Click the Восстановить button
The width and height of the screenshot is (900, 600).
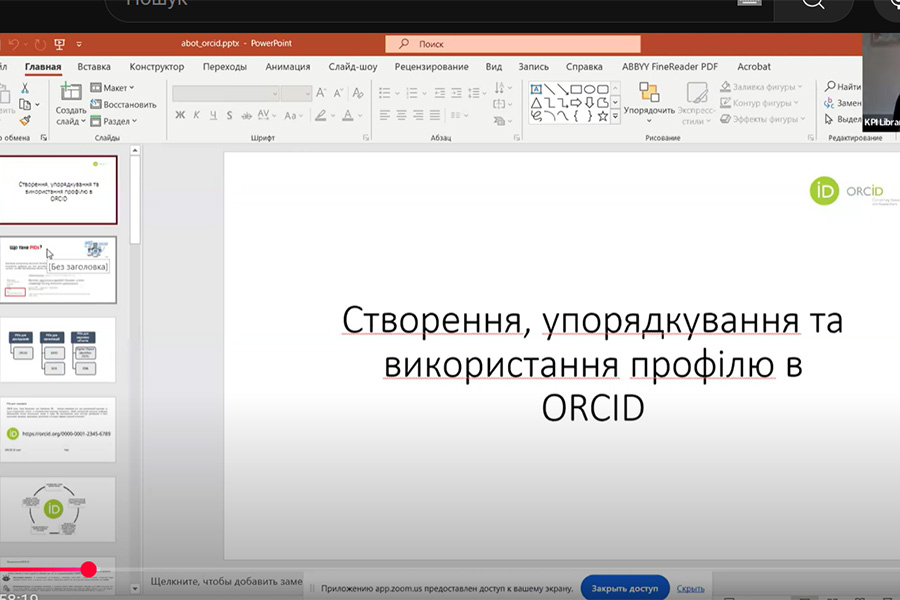click(x=123, y=104)
